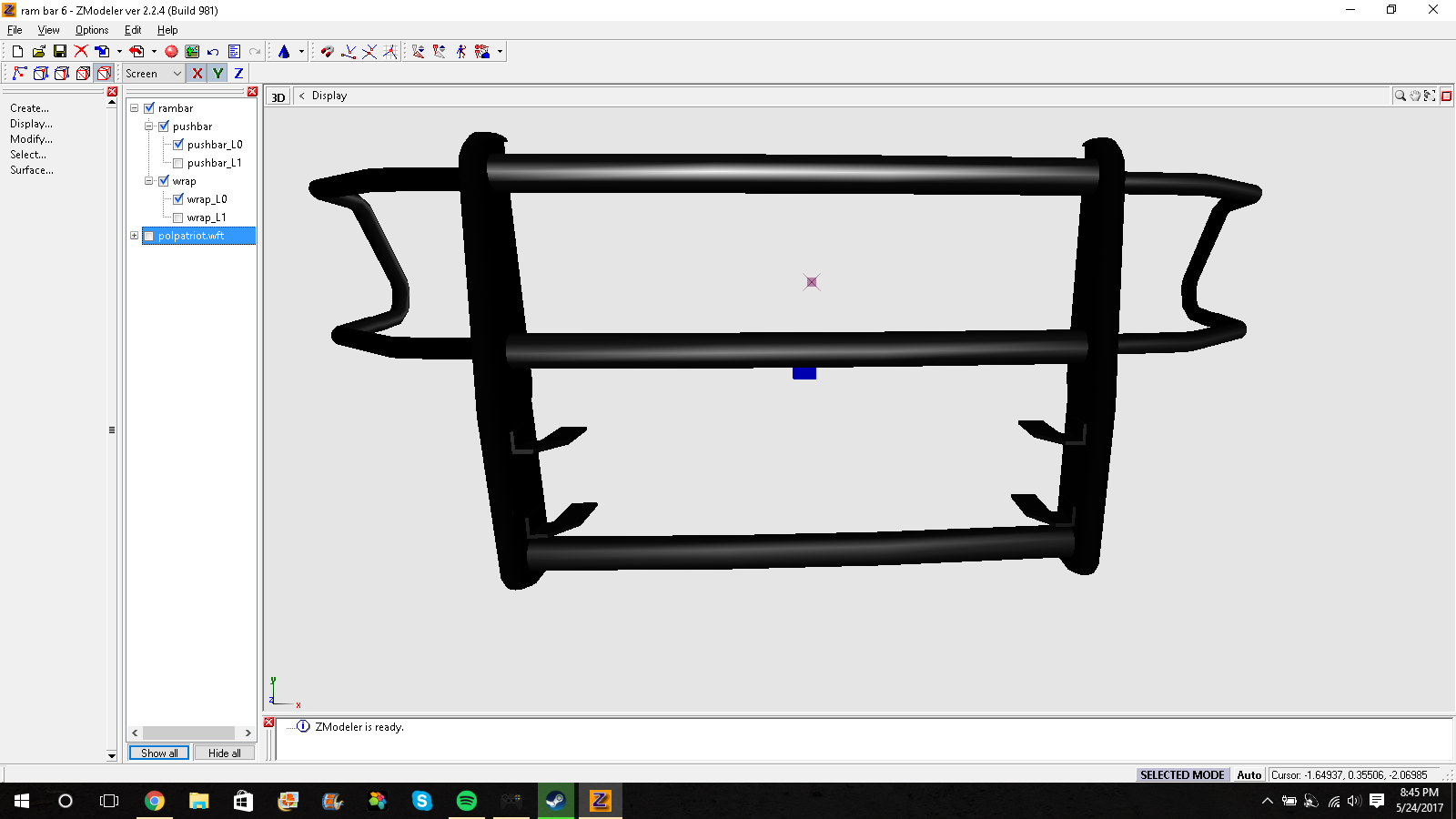Open the Options menu
1456x819 pixels.
92,30
